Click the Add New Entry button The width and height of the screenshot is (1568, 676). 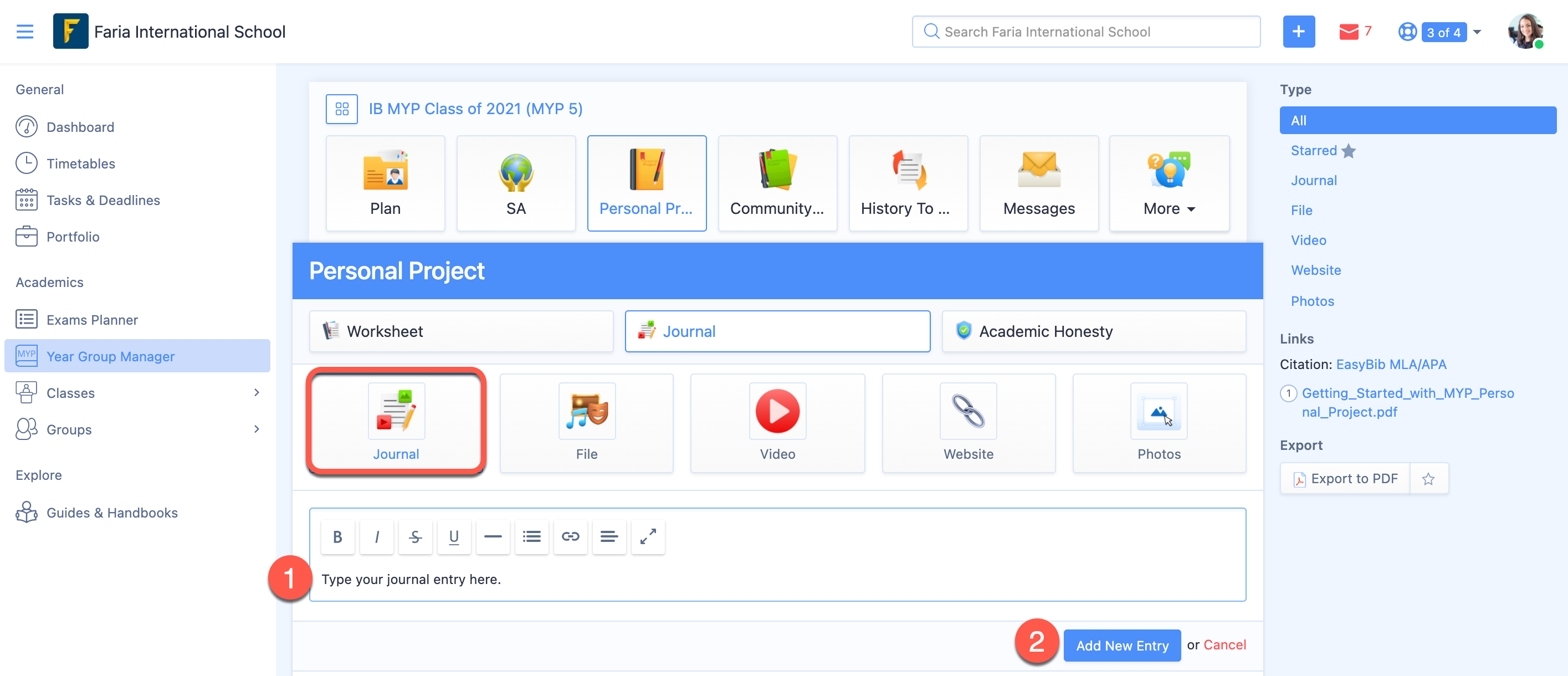click(1122, 645)
